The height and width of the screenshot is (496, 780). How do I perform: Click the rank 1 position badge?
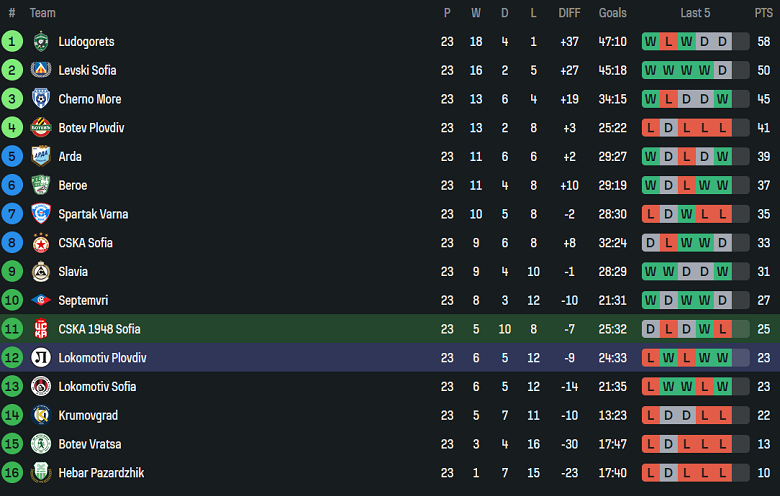(12, 42)
